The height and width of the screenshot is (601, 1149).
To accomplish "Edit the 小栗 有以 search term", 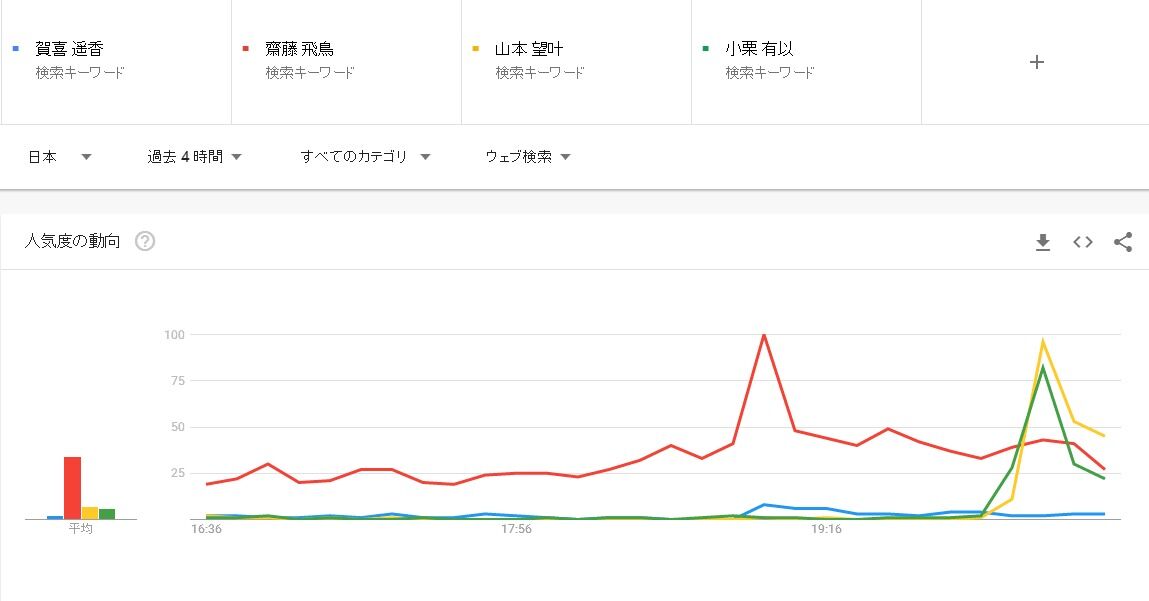I will click(x=760, y=49).
